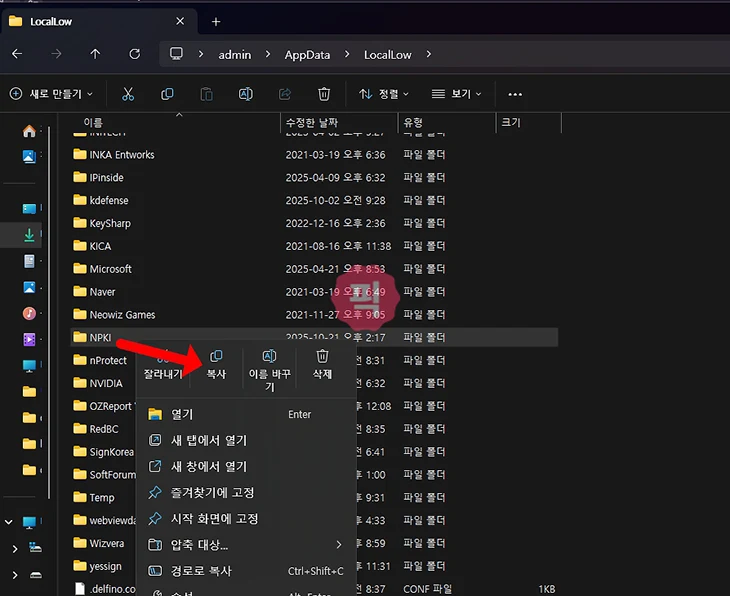This screenshot has width=730, height=596.
Task: Click Copy (복사) in context menu
Action: click(216, 364)
